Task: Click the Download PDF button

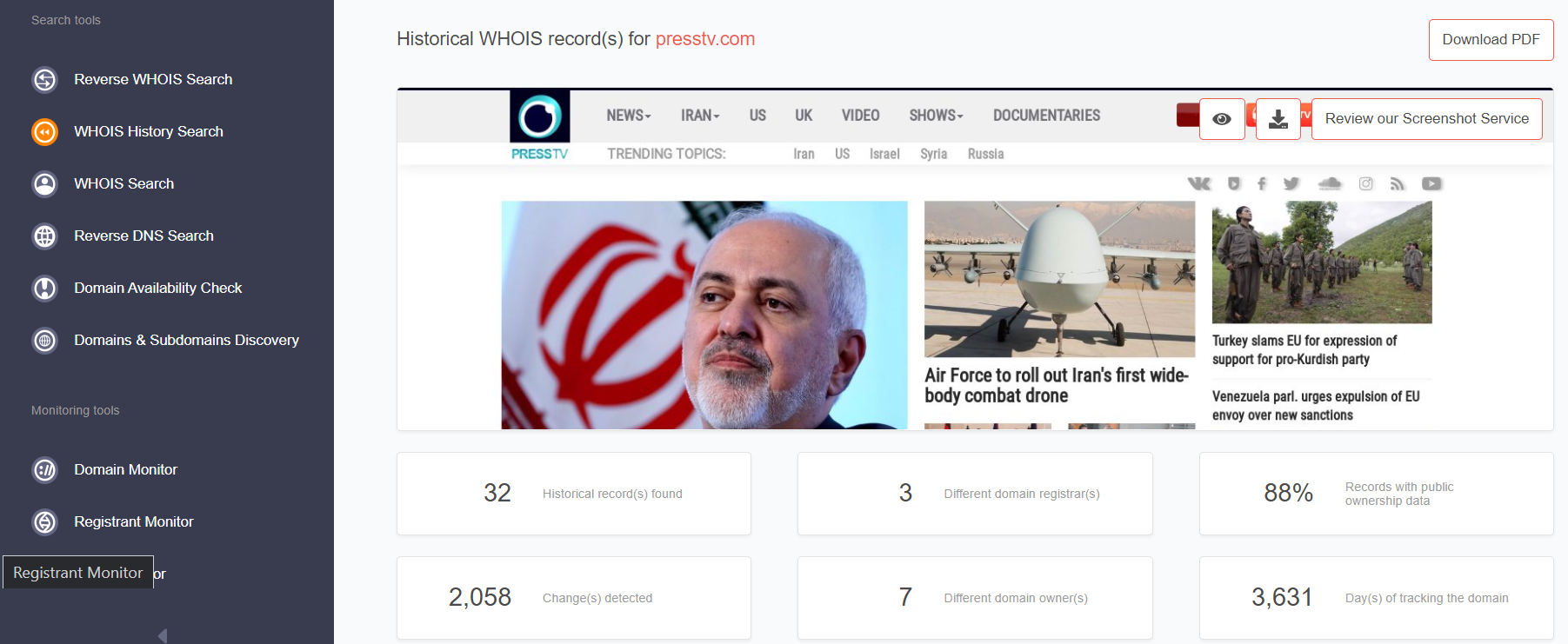Action: tap(1491, 40)
